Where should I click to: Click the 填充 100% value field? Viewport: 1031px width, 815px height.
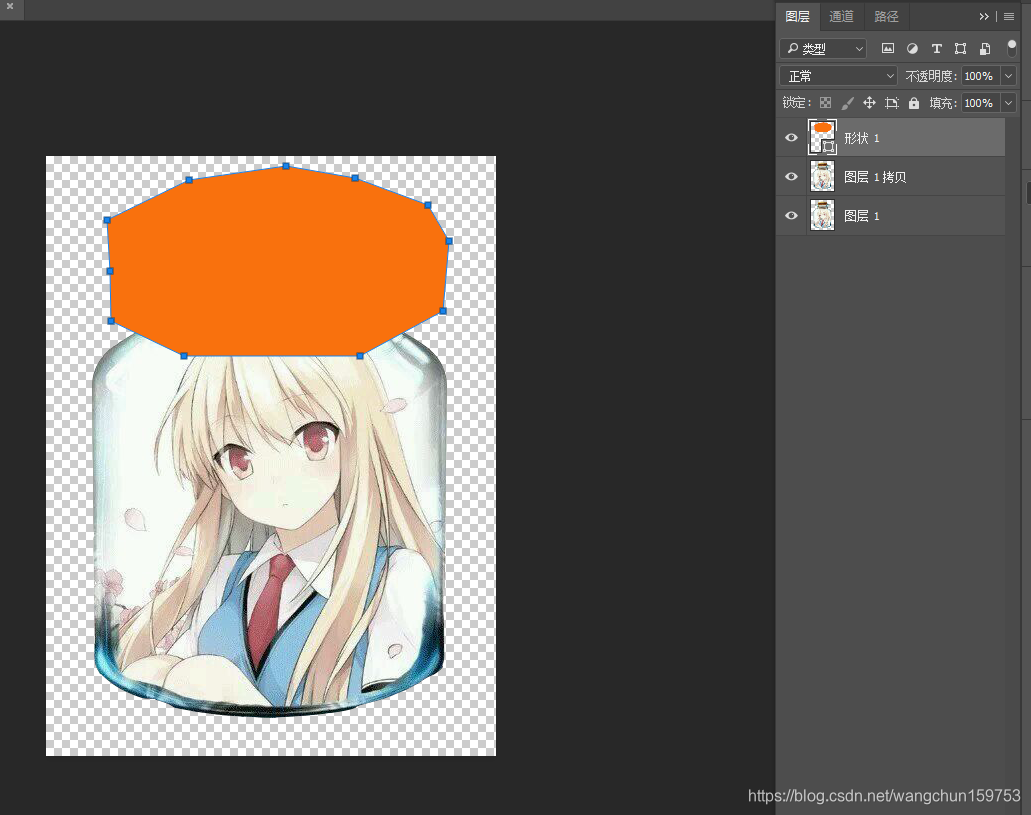tap(980, 103)
